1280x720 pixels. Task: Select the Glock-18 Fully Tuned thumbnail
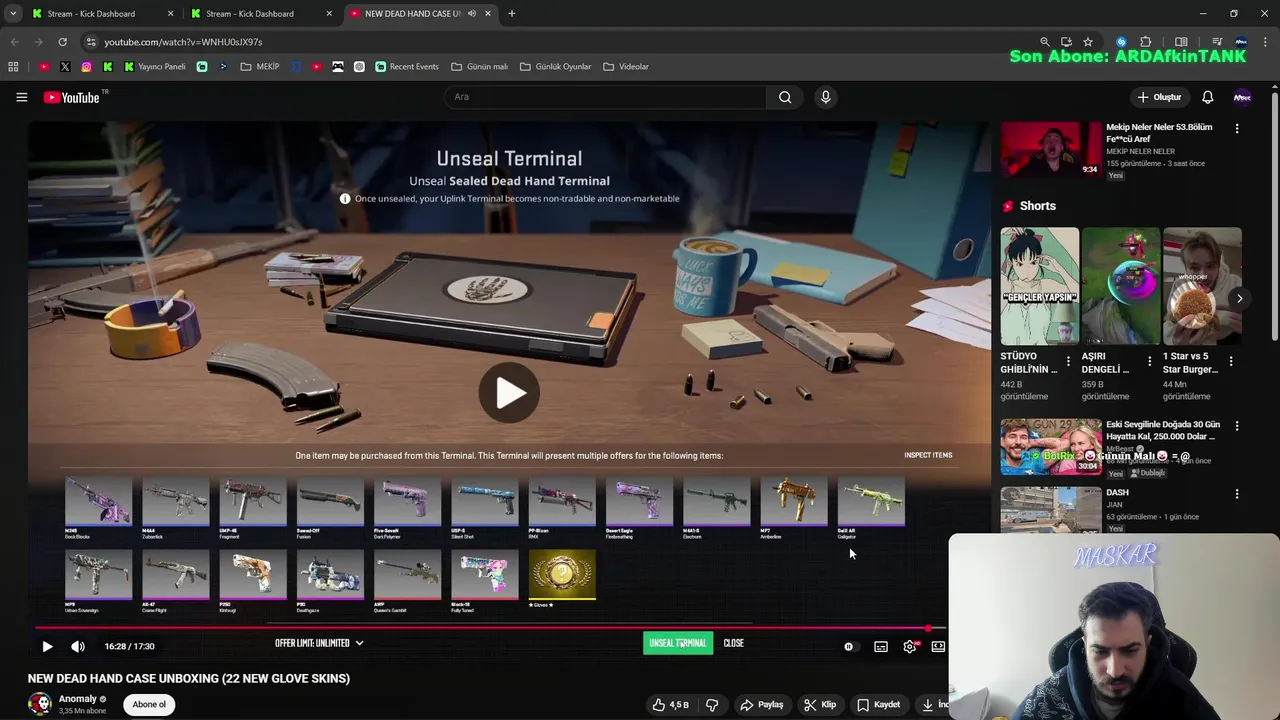click(x=485, y=577)
